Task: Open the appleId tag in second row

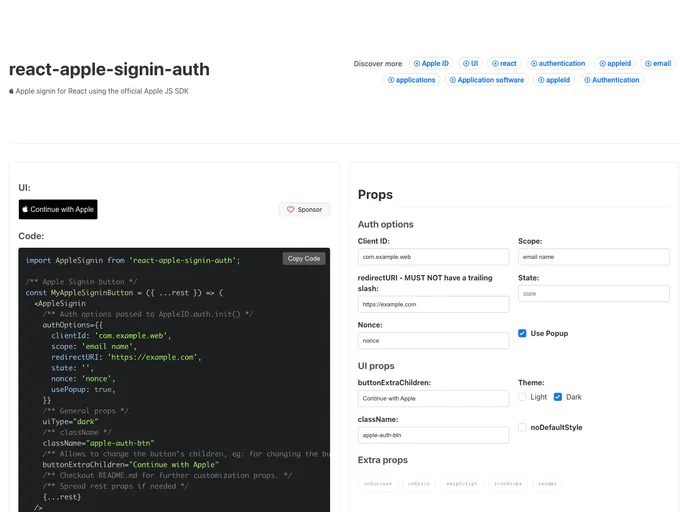Action: point(554,80)
